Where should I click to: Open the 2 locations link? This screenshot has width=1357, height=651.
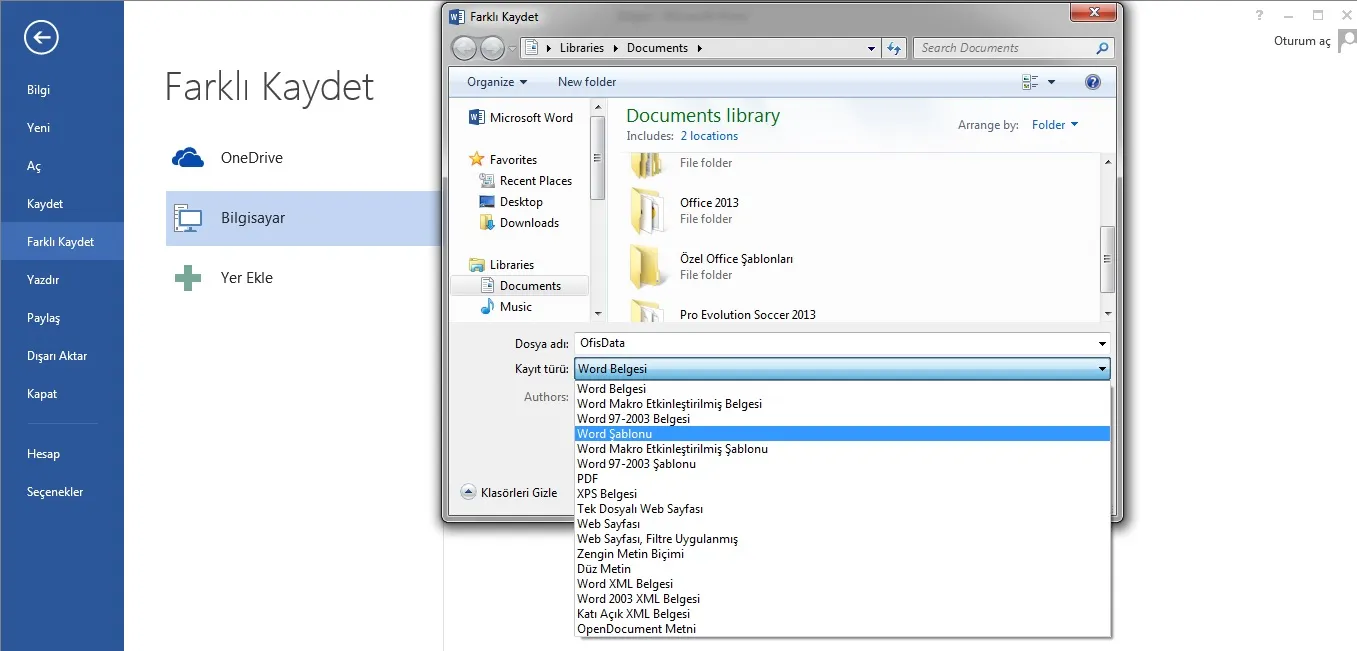[709, 136]
